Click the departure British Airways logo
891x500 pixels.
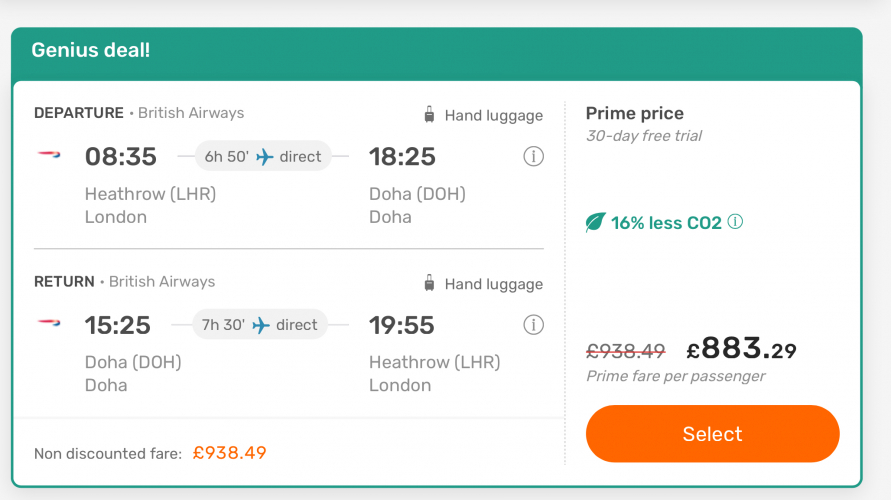click(49, 156)
